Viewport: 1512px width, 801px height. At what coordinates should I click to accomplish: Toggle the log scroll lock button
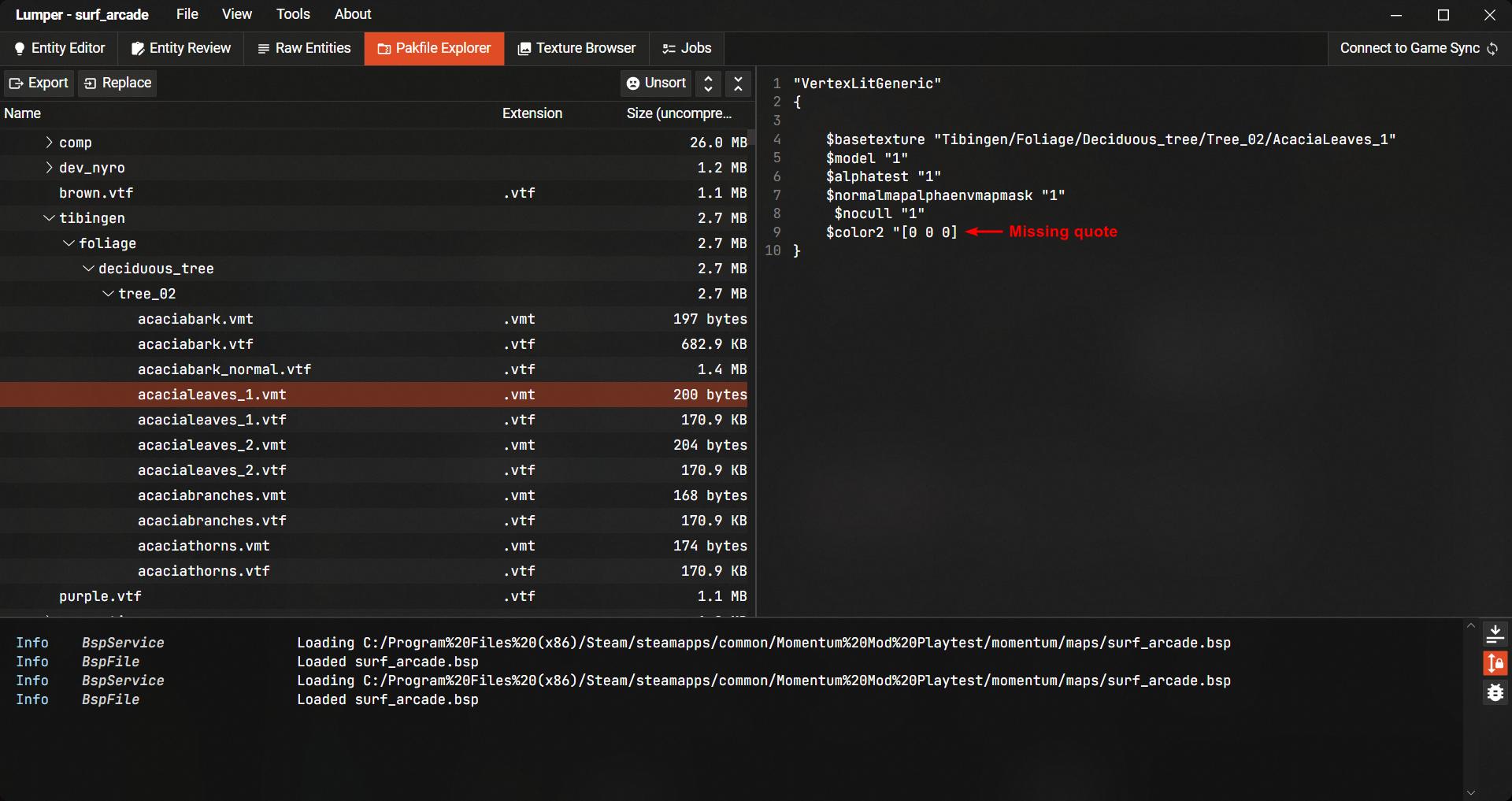tap(1495, 663)
